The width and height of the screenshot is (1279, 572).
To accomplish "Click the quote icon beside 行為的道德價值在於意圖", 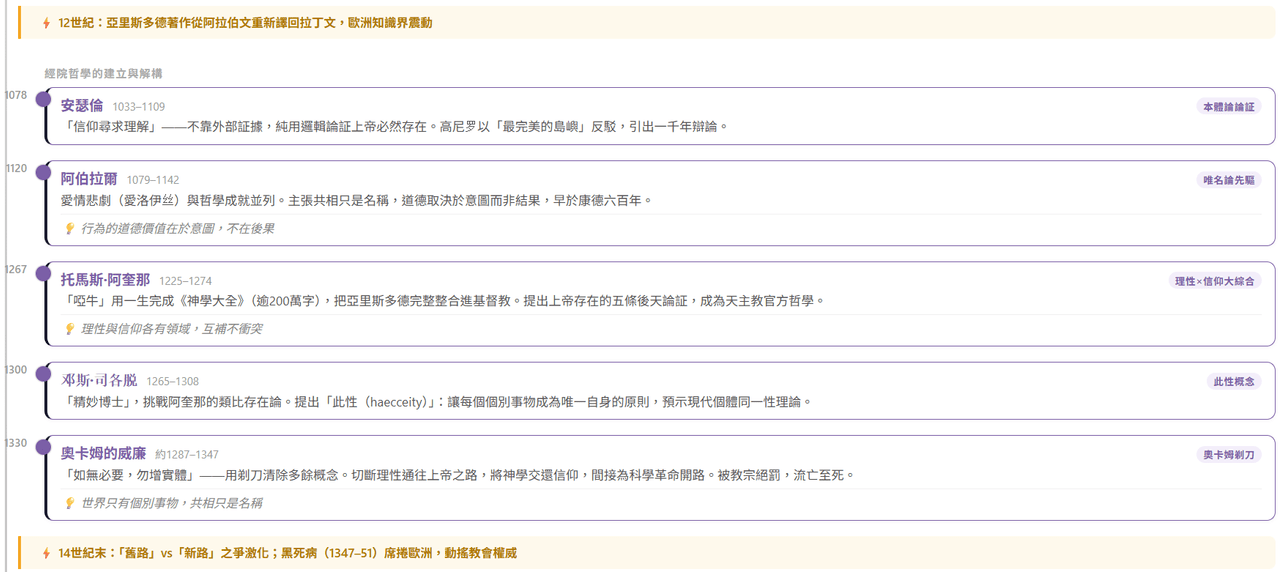I will click(70, 229).
